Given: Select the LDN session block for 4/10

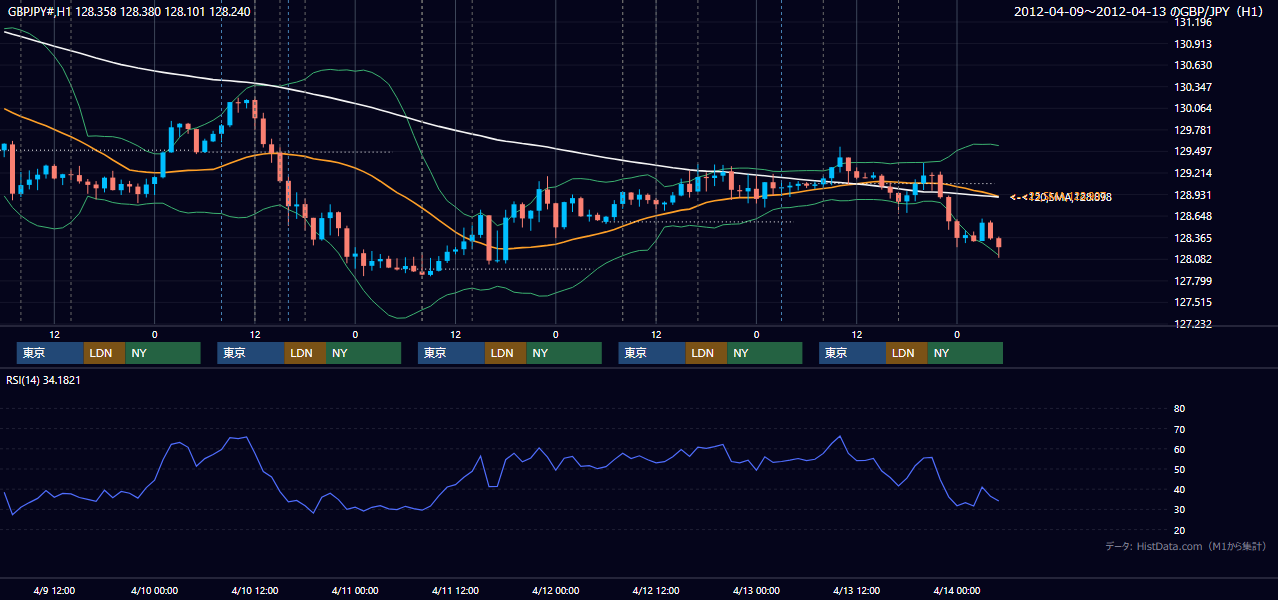Looking at the screenshot, I should point(305,353).
